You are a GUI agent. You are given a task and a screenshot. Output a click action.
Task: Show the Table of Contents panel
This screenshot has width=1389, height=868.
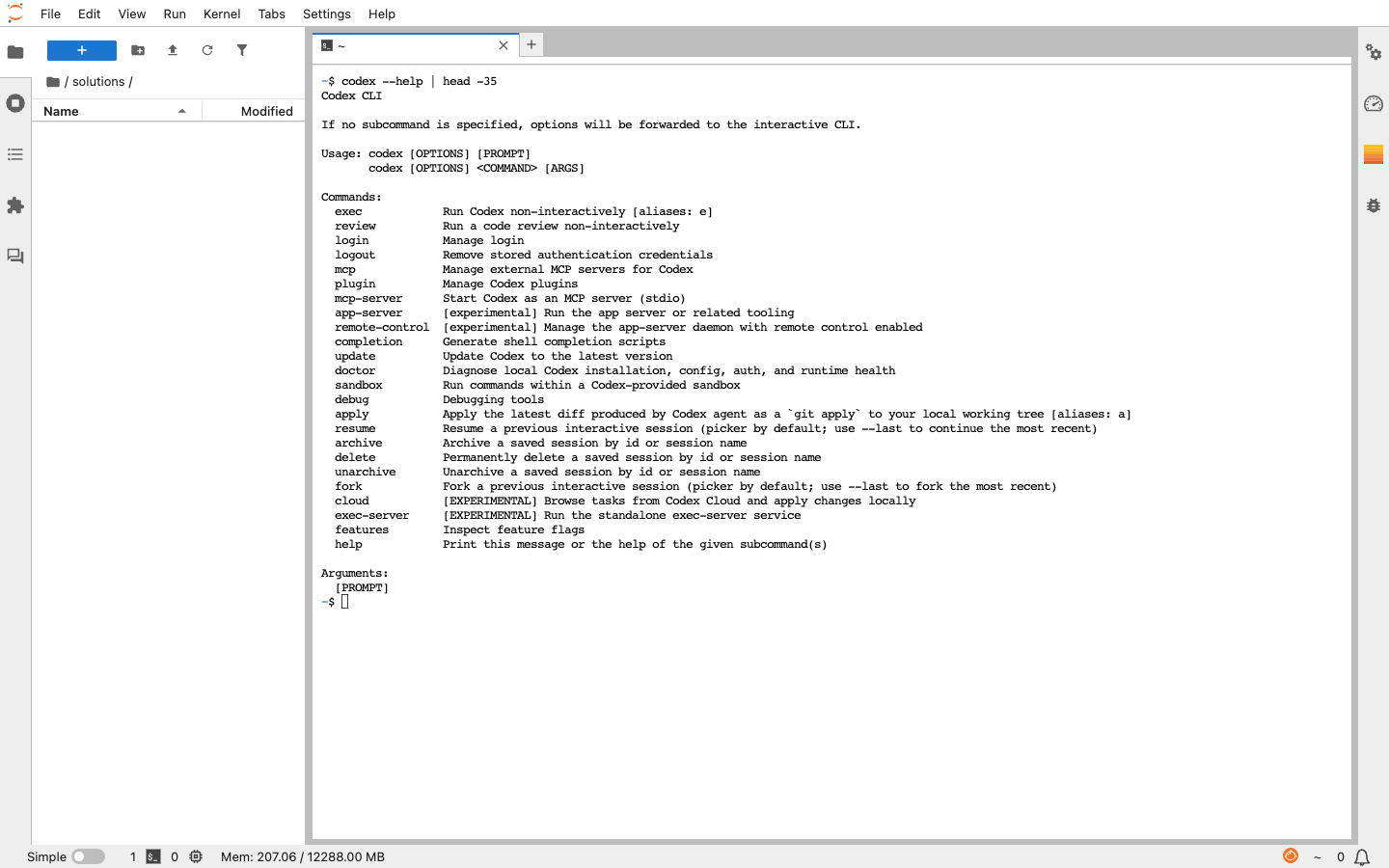click(15, 154)
